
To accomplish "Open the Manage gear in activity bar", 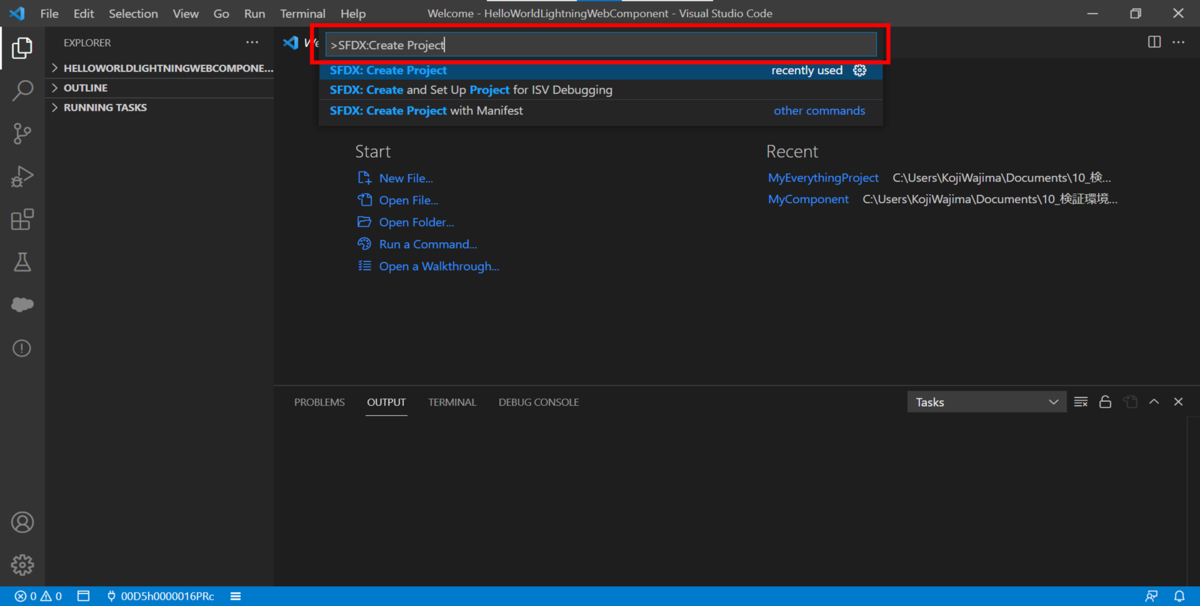I will pos(22,565).
